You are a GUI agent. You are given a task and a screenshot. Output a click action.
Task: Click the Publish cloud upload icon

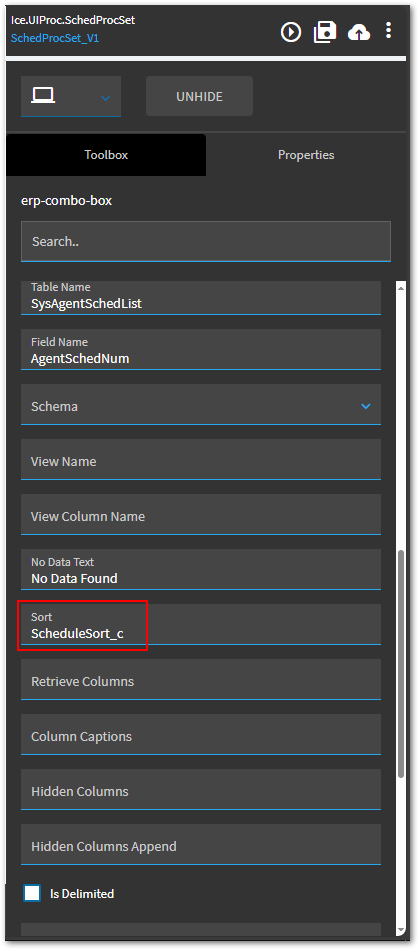[x=359, y=33]
